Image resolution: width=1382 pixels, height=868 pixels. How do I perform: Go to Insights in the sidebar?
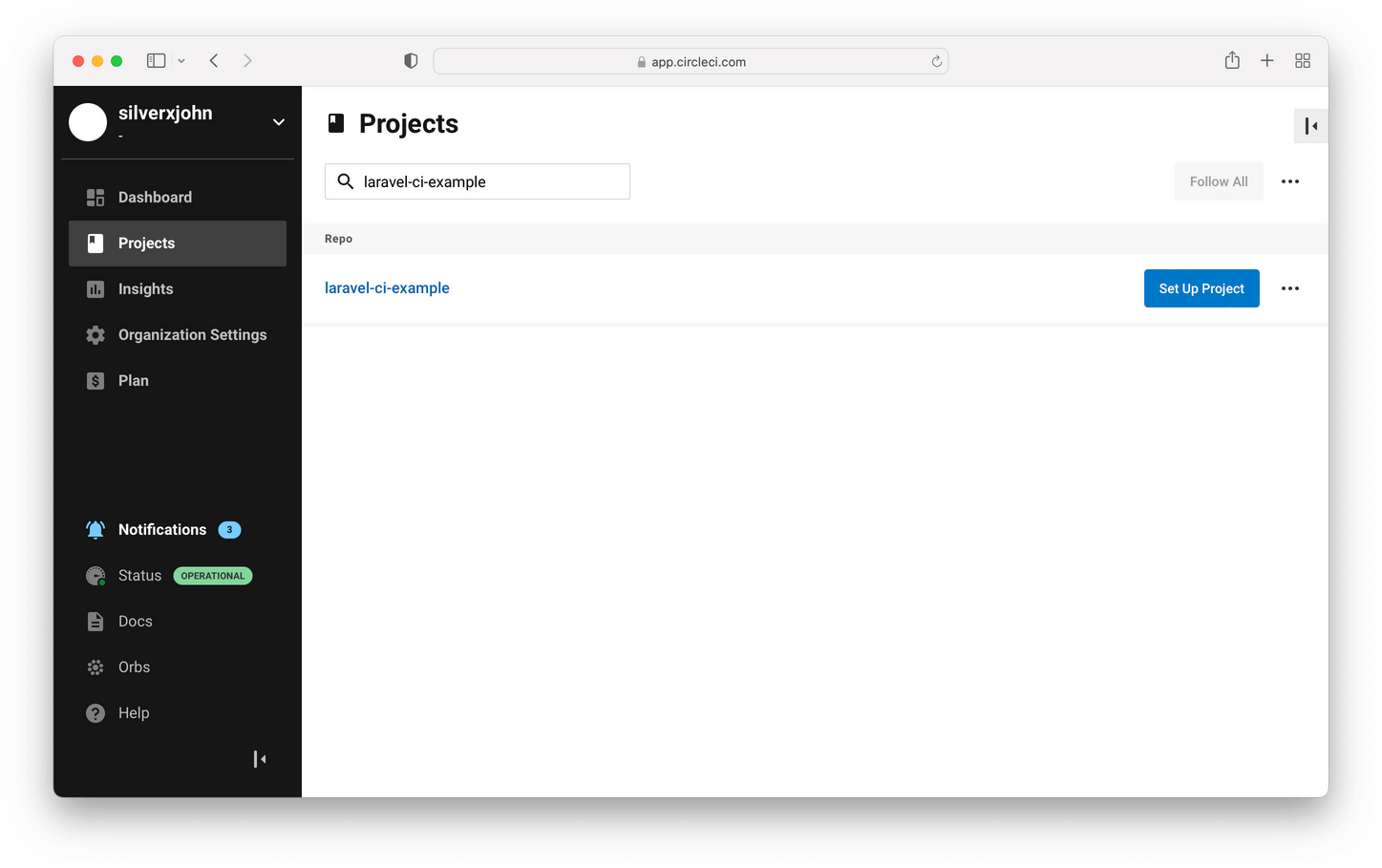145,289
